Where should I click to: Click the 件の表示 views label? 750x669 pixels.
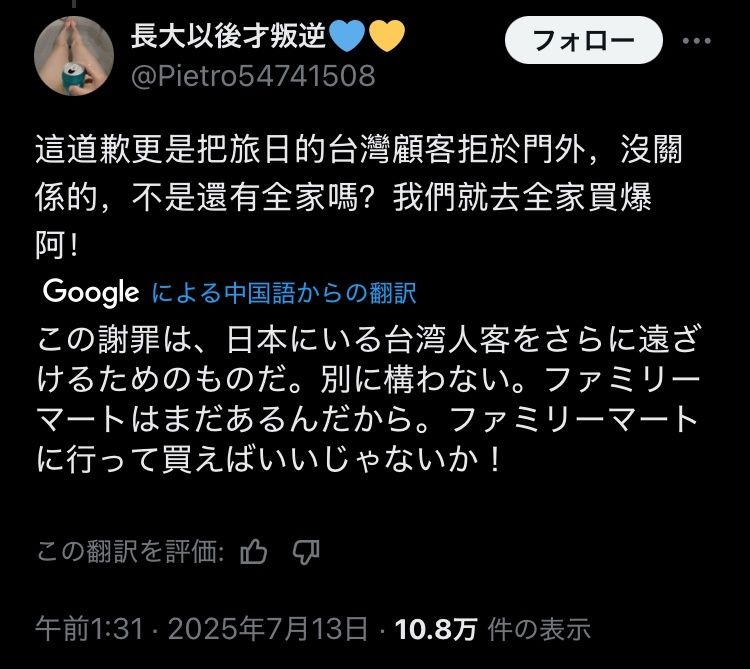click(539, 628)
